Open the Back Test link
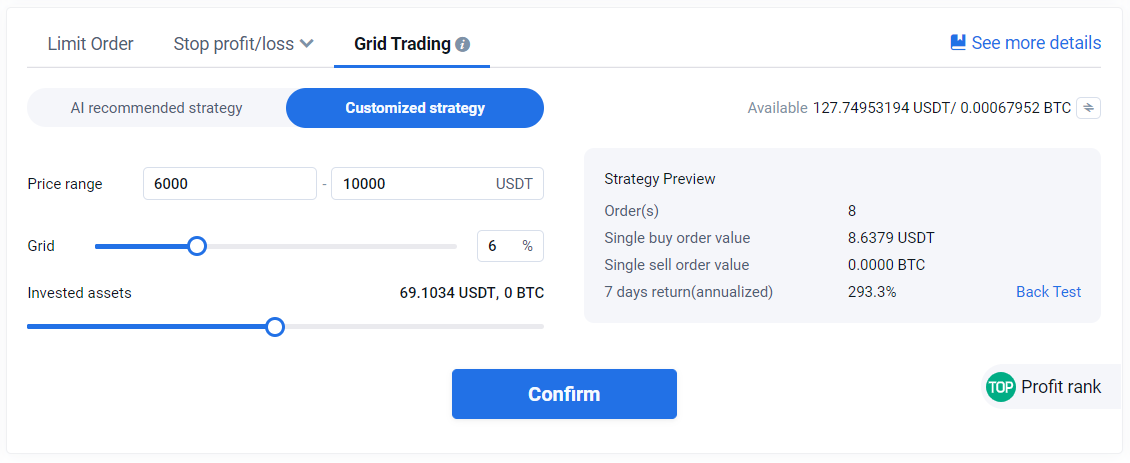1130x463 pixels. pyautogui.click(x=1048, y=292)
